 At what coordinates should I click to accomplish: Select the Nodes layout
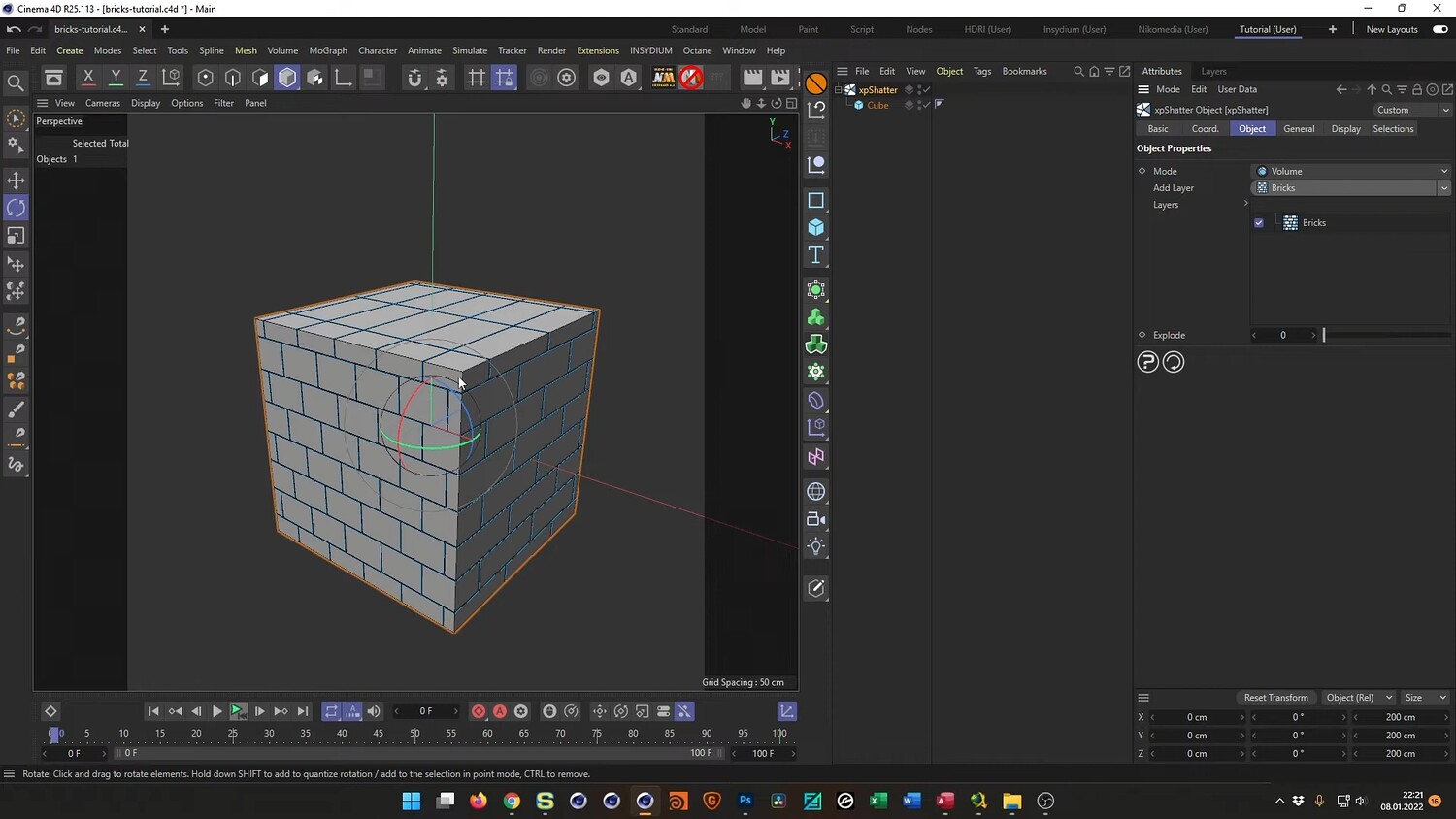coord(918,29)
